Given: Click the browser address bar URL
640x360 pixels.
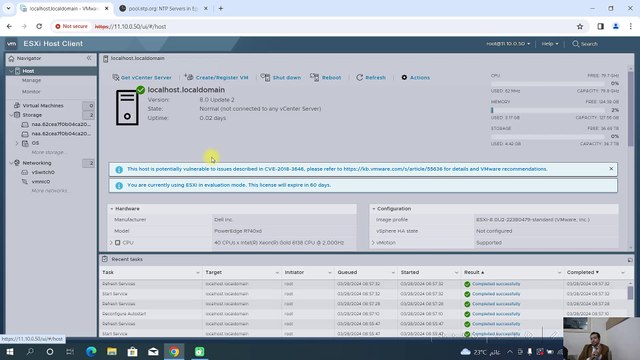Looking at the screenshot, I should [x=130, y=27].
